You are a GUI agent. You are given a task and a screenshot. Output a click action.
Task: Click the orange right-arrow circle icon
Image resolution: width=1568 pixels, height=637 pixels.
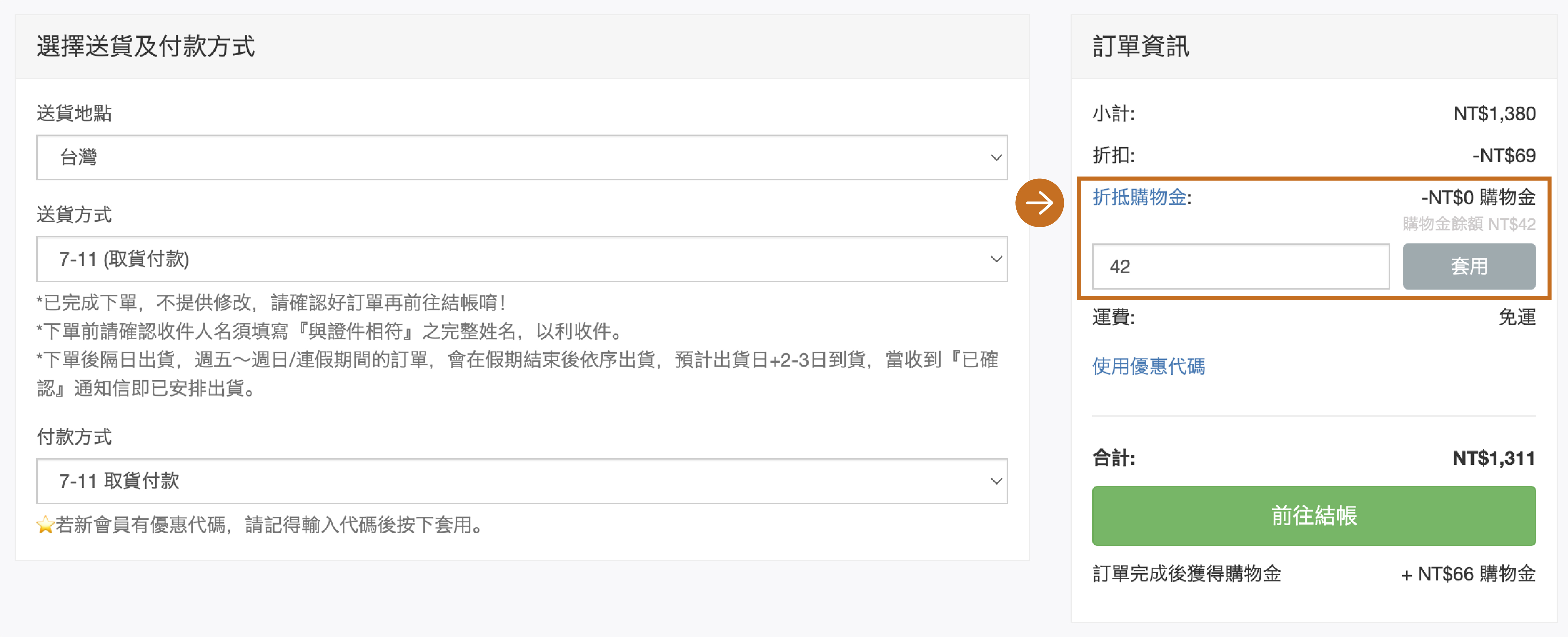coord(1039,203)
